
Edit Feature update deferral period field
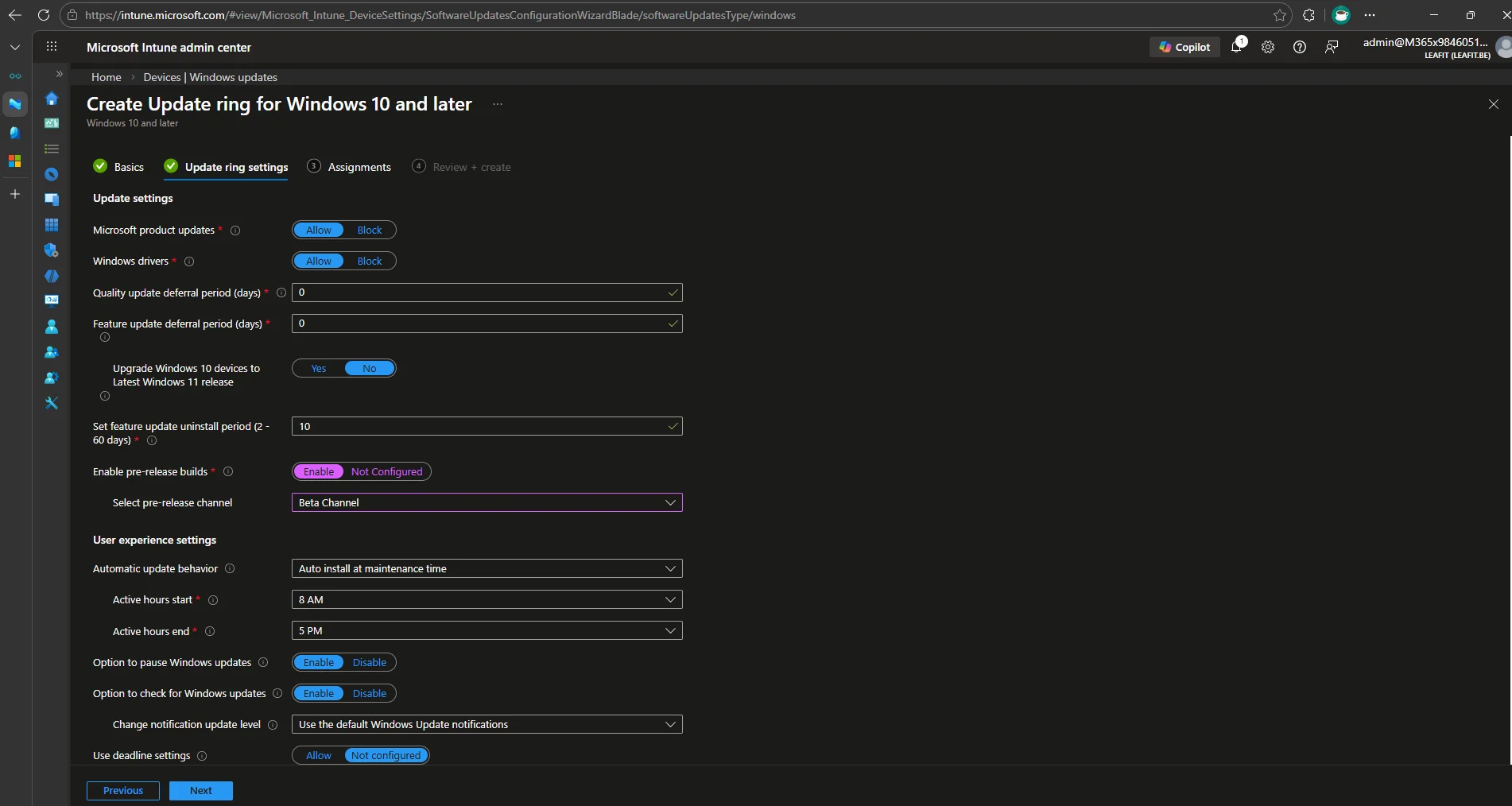[x=487, y=324]
